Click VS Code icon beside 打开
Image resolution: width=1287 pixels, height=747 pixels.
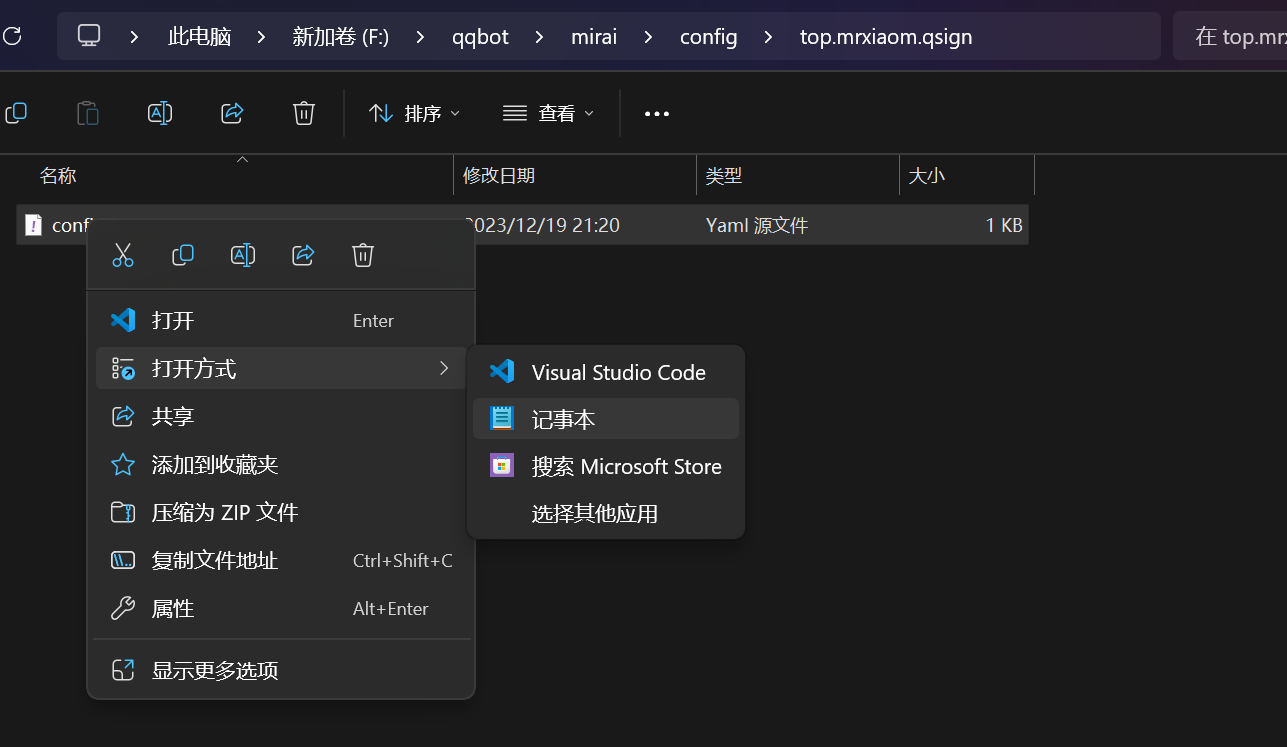click(123, 320)
